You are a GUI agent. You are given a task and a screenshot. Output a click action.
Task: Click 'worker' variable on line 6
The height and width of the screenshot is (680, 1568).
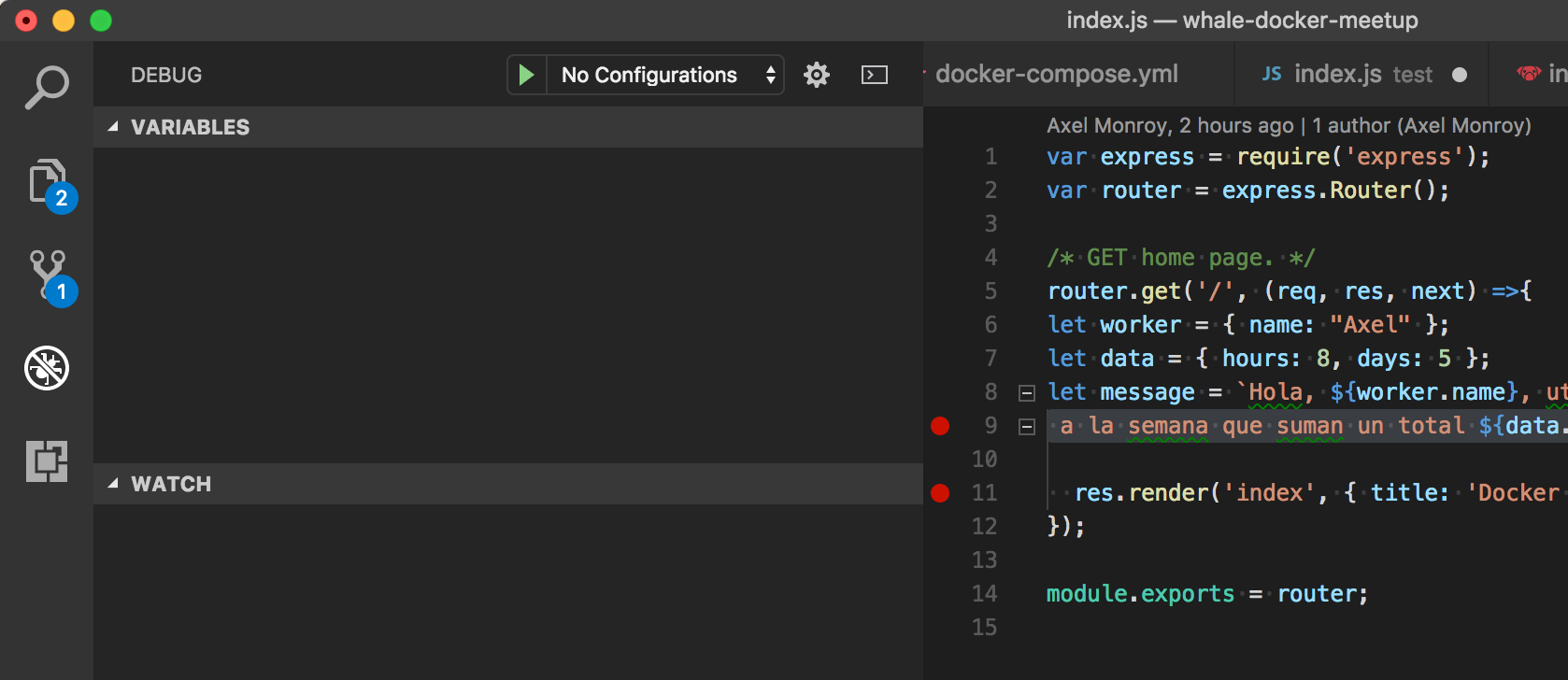[1141, 325]
